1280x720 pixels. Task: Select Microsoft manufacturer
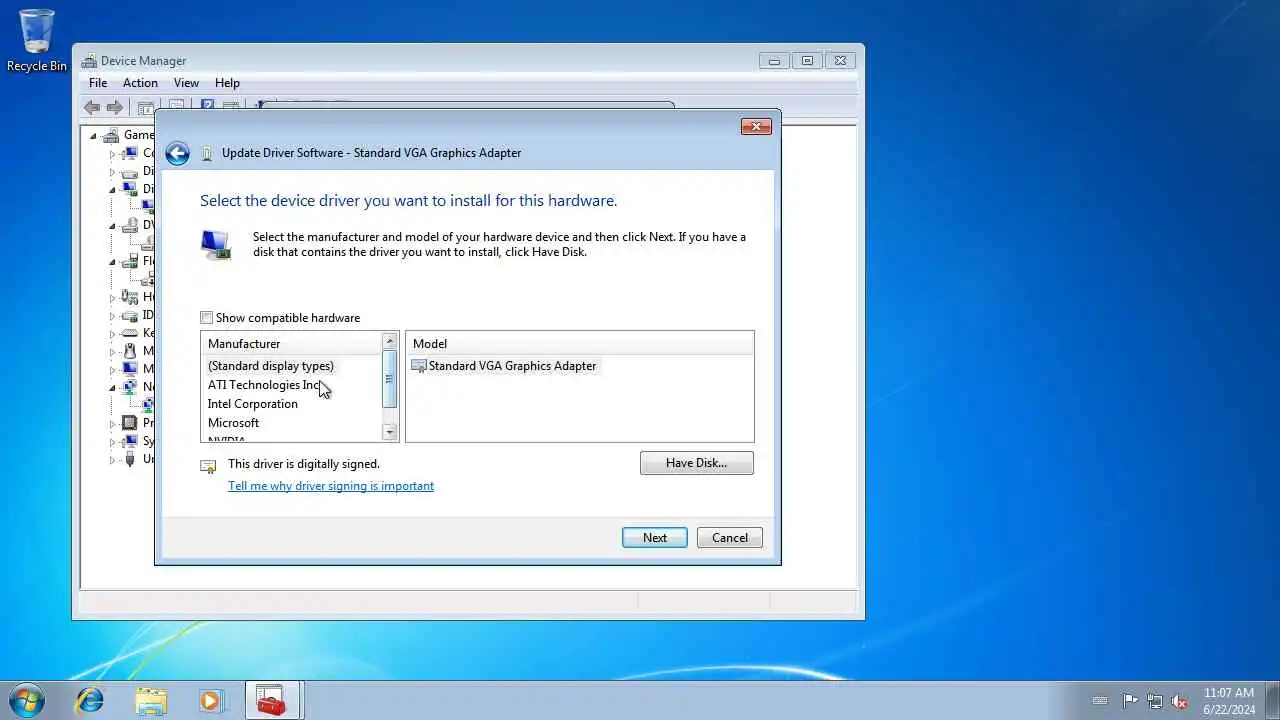pos(234,423)
